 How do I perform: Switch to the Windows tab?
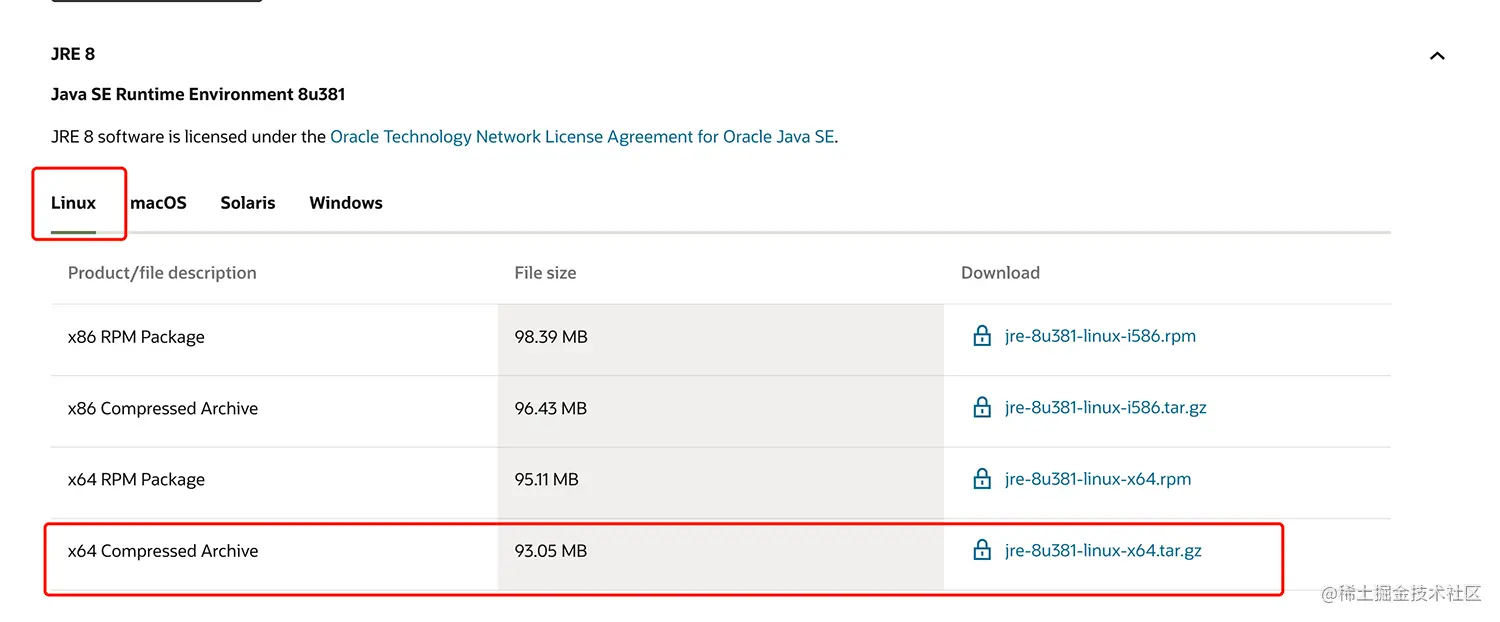pos(346,203)
